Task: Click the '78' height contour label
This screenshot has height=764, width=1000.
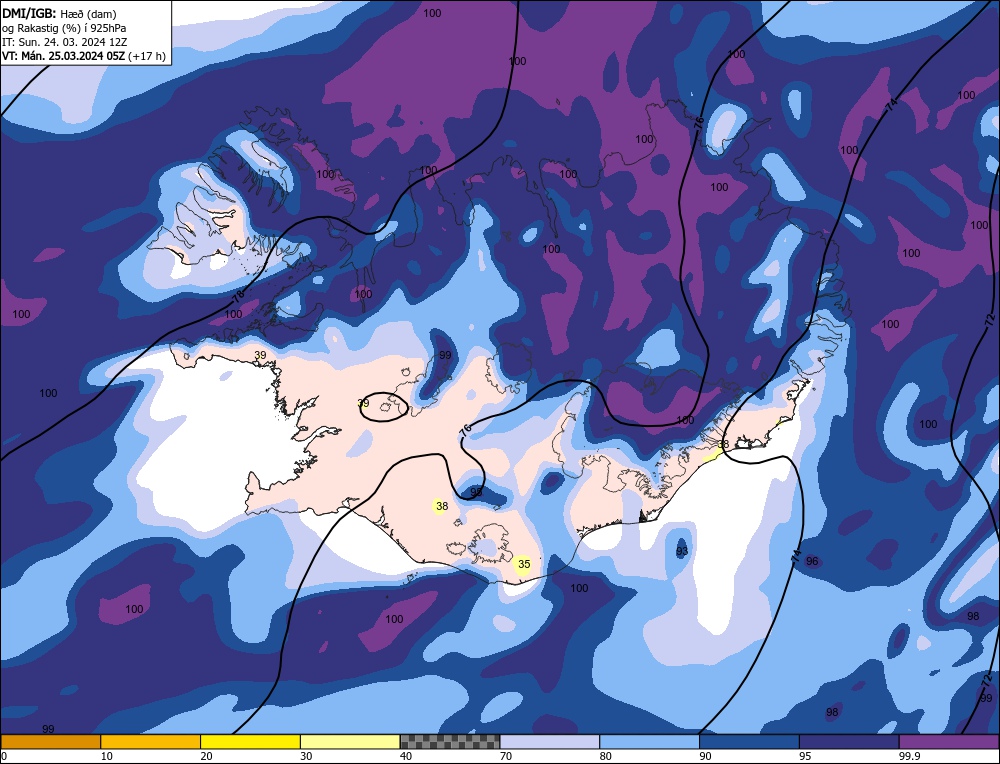Action: 238,297
